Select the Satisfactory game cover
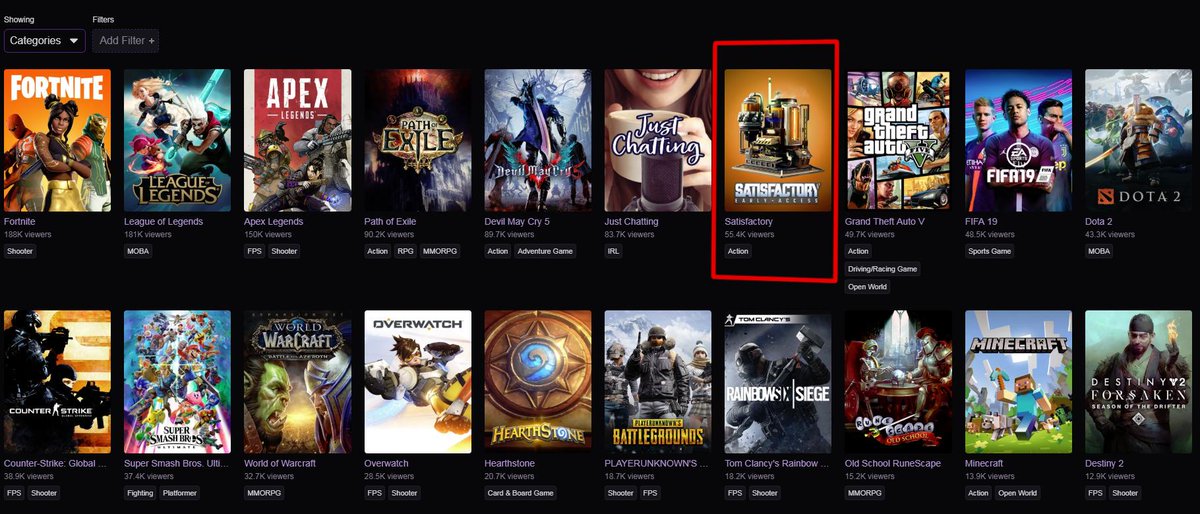 click(x=778, y=140)
